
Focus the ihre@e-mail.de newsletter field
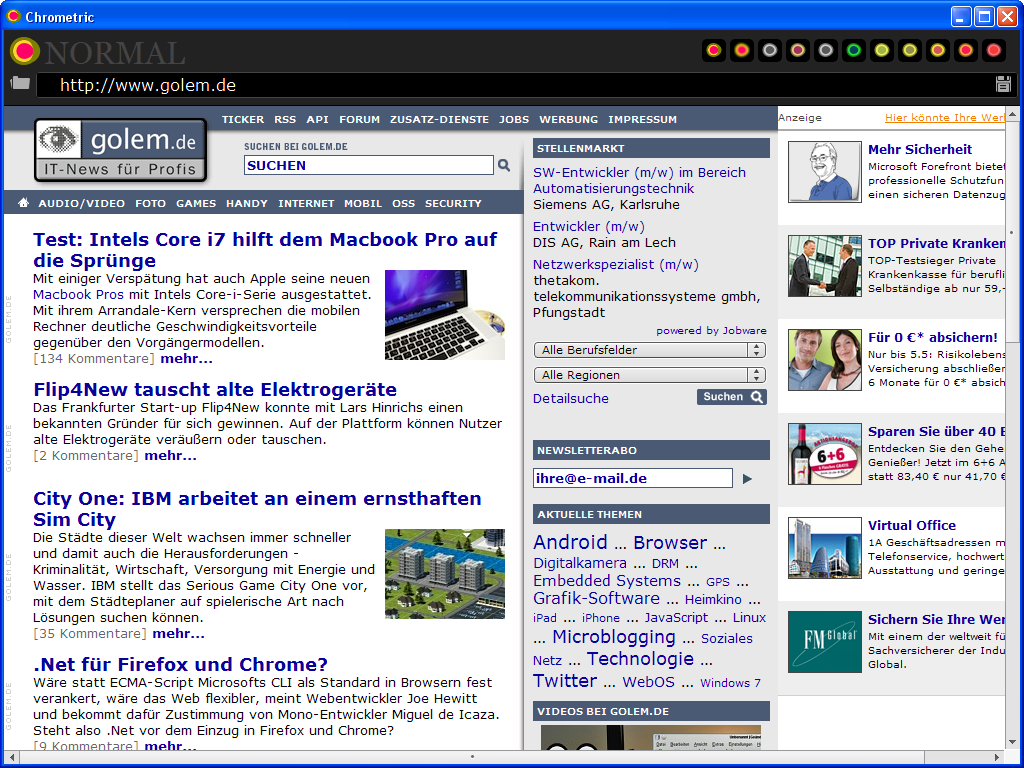(x=633, y=478)
